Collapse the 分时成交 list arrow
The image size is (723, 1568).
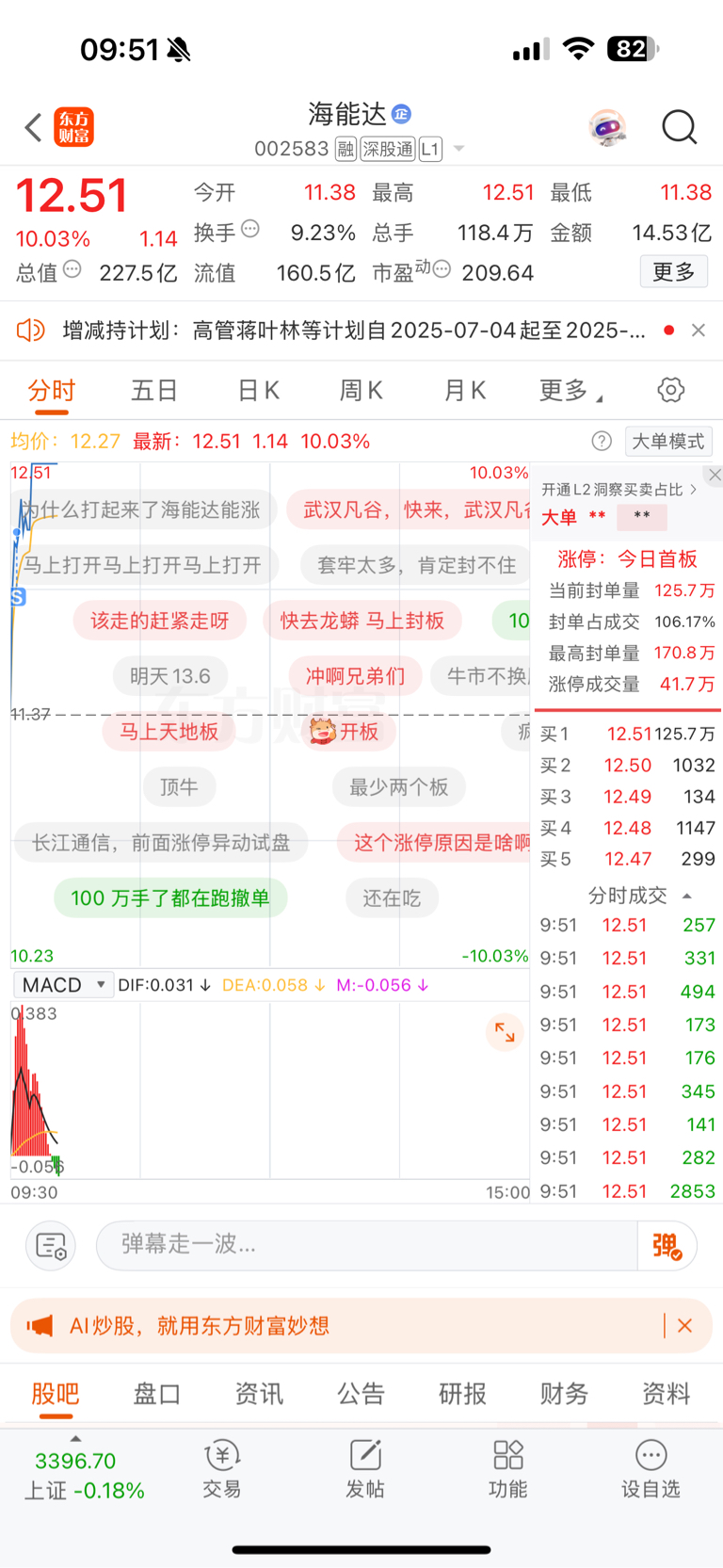pos(687,896)
